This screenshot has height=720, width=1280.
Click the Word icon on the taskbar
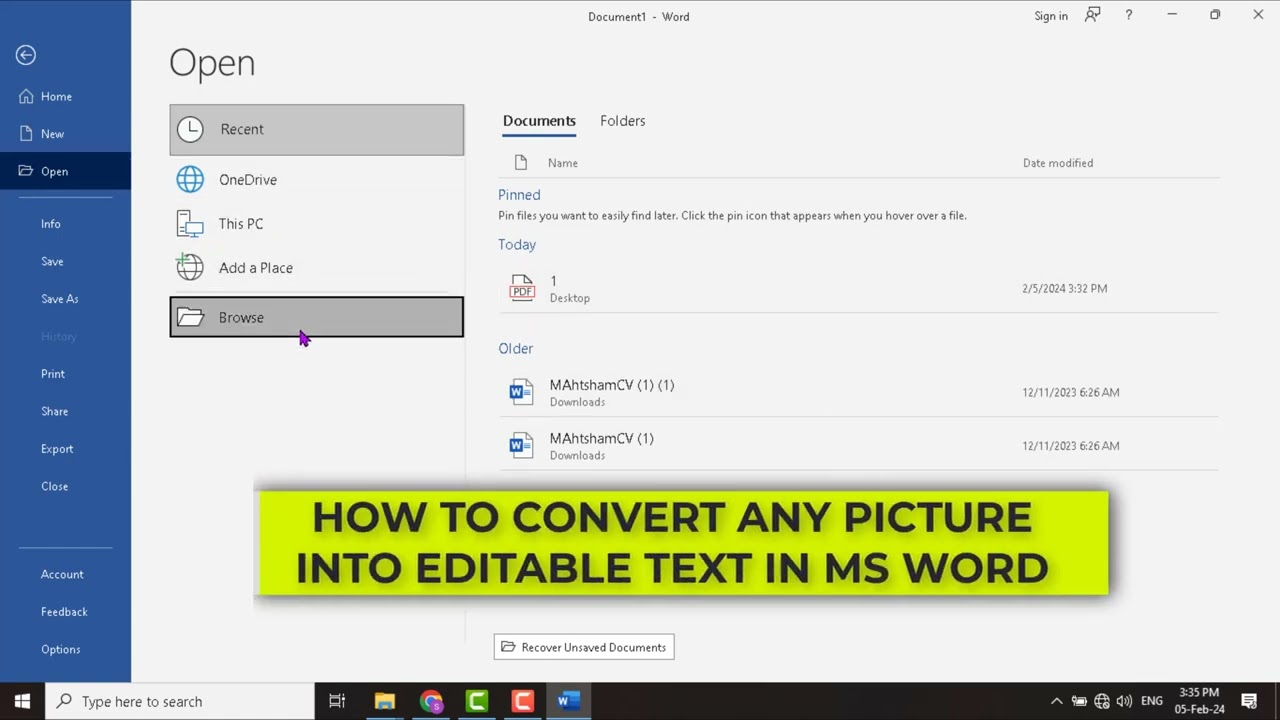[569, 701]
